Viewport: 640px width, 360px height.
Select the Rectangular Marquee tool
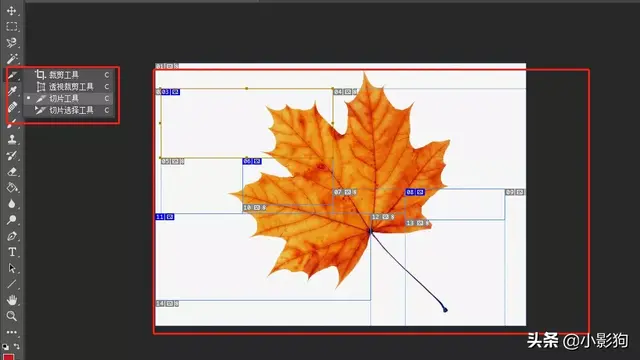pyautogui.click(x=12, y=27)
